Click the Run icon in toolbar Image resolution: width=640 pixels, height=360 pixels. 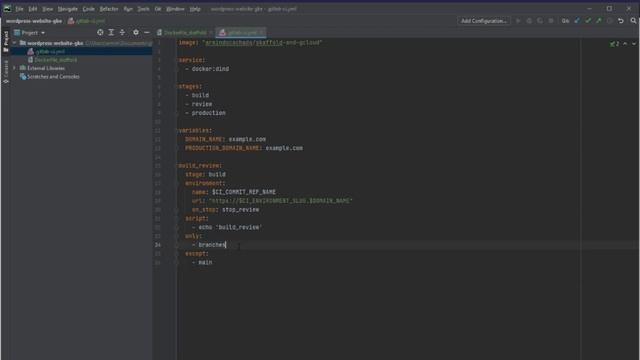click(518, 21)
